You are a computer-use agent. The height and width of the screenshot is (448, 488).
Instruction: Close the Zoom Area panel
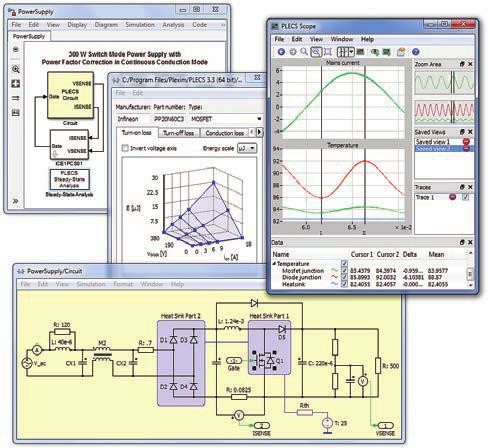tap(470, 64)
